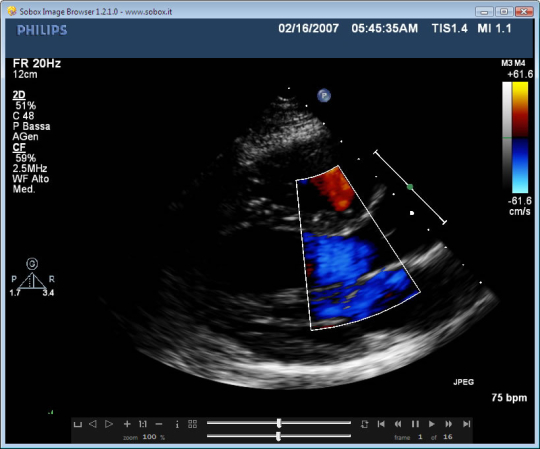Click the +61.6 velocity value
Viewport: 540px width, 449px height.
tap(520, 74)
